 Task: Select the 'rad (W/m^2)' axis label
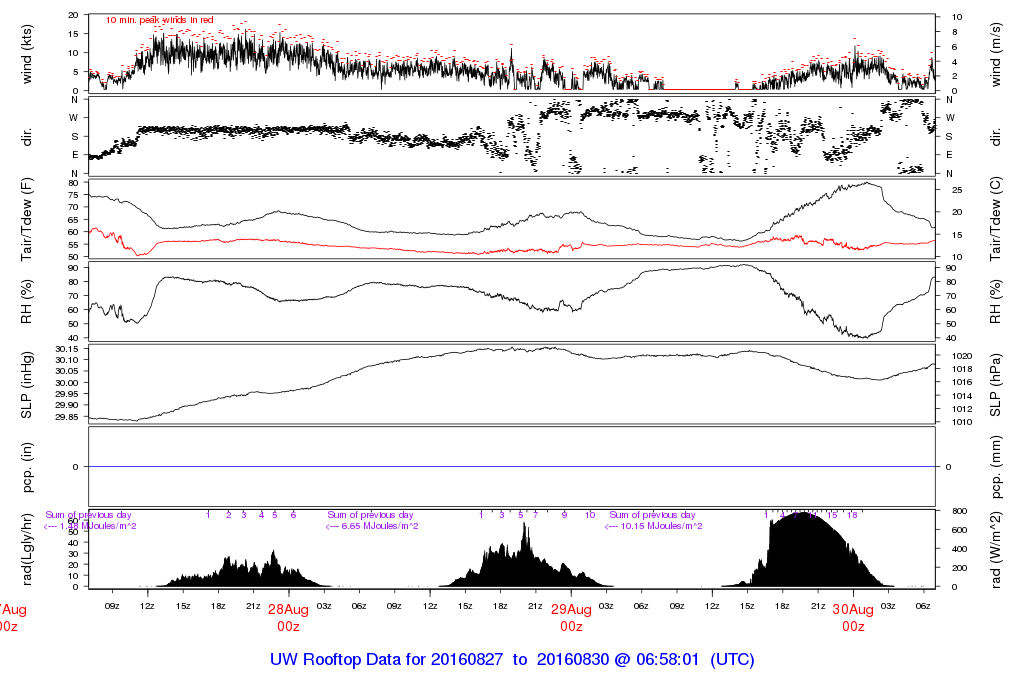(995, 549)
